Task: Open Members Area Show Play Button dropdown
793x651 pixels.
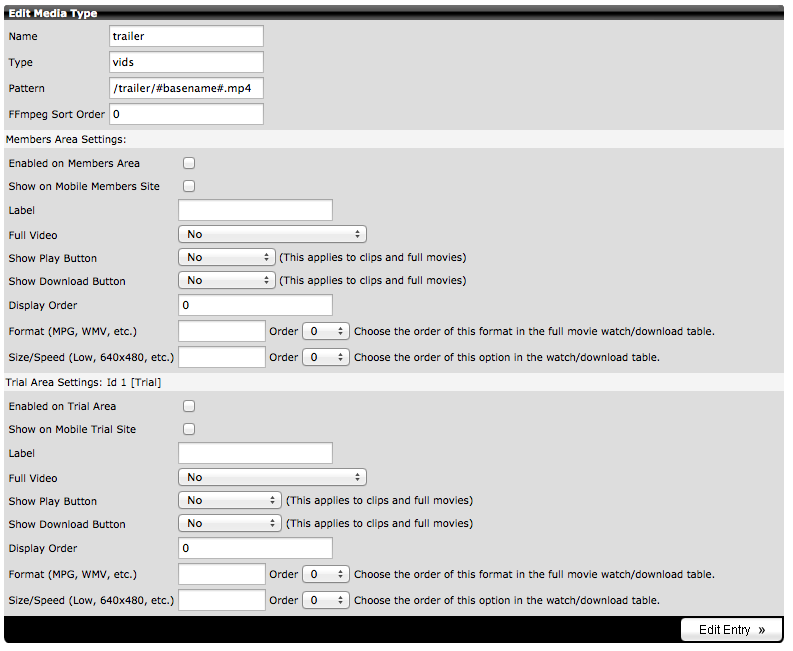Action: coord(227,257)
